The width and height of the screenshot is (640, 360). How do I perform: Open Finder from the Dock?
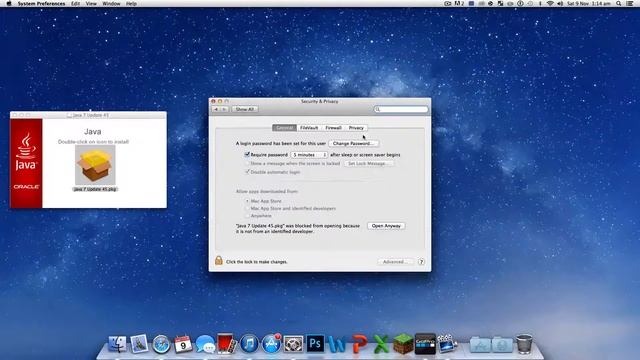click(x=118, y=344)
